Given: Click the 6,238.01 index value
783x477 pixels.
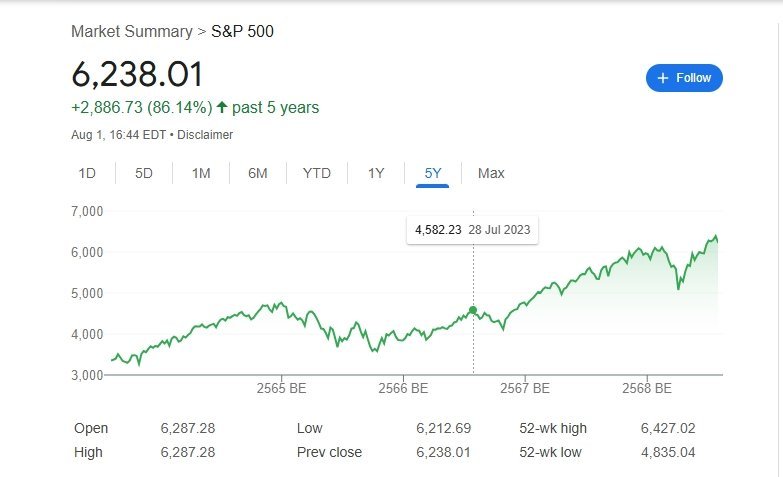Looking at the screenshot, I should (x=137, y=74).
